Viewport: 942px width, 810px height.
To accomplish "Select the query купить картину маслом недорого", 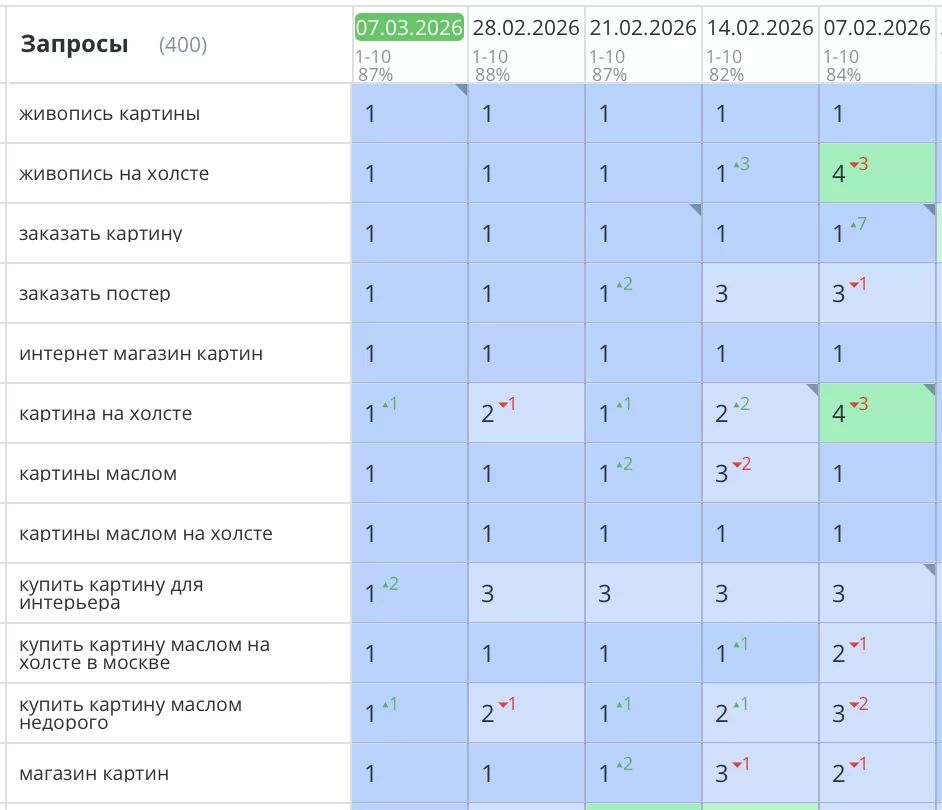I will [130, 713].
